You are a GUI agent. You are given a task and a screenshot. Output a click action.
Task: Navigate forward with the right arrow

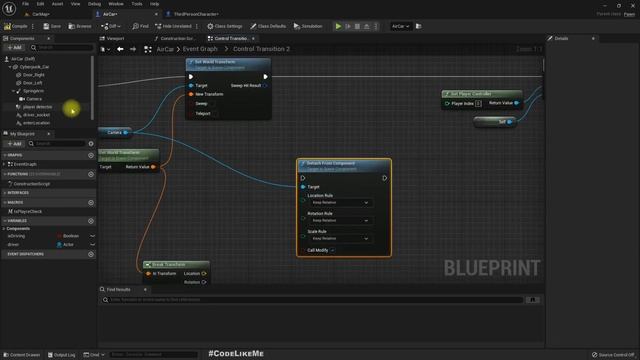point(133,49)
